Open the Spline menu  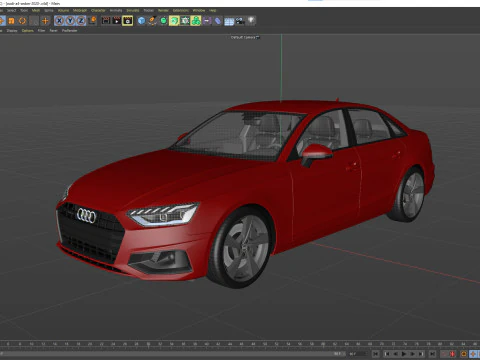49,10
